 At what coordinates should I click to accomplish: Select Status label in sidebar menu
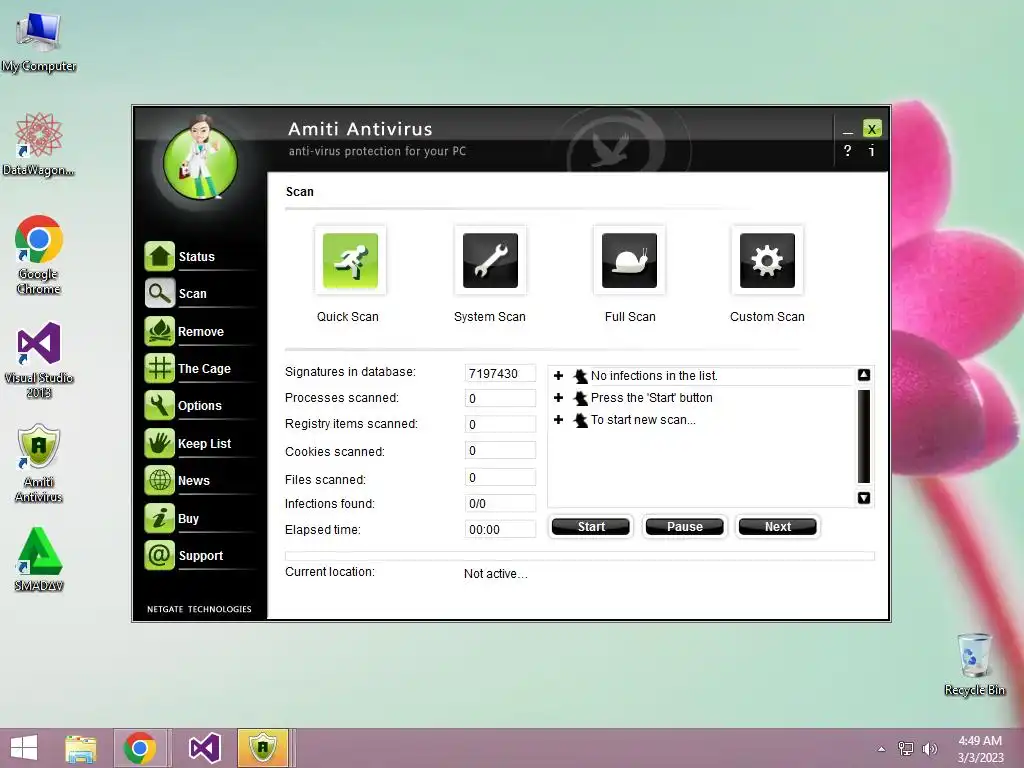[197, 257]
